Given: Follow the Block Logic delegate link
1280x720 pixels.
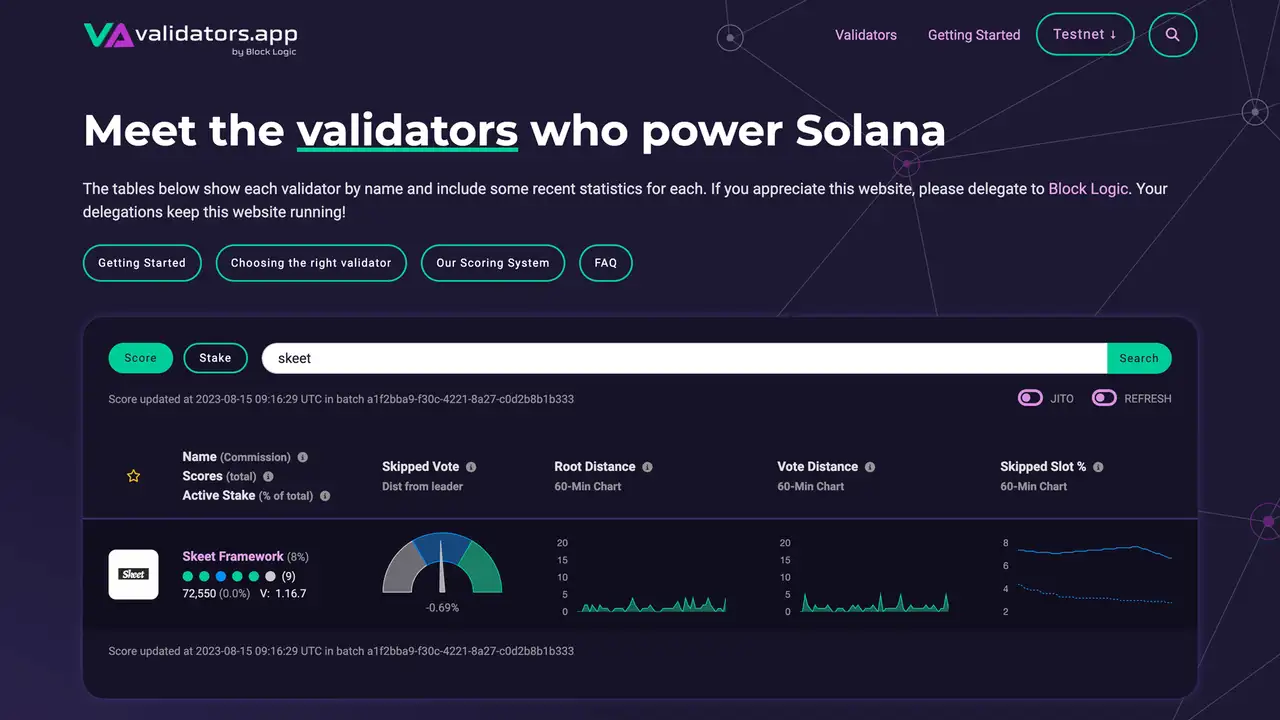Looking at the screenshot, I should (1088, 188).
